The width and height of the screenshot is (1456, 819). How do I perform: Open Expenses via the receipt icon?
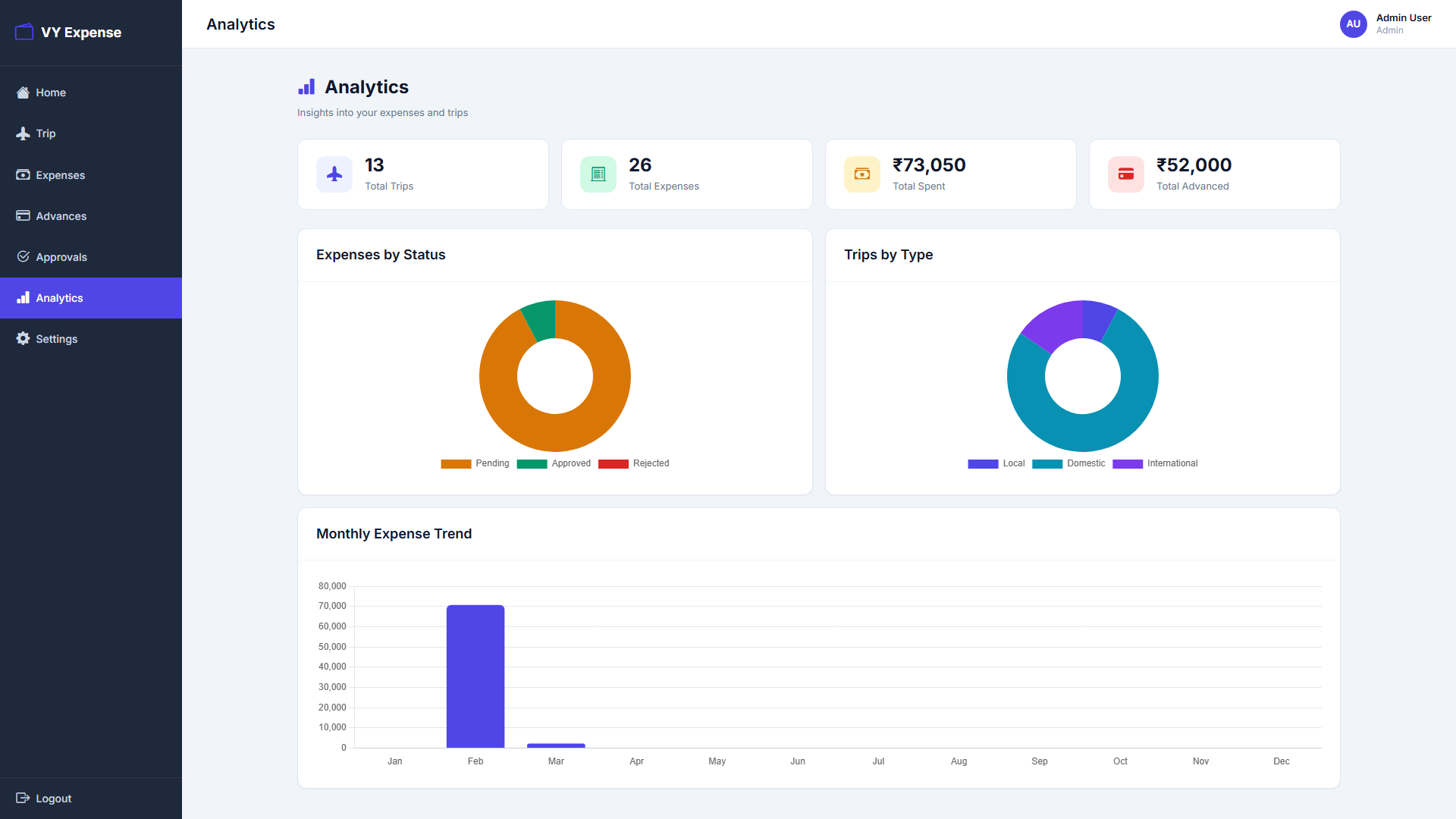[23, 174]
